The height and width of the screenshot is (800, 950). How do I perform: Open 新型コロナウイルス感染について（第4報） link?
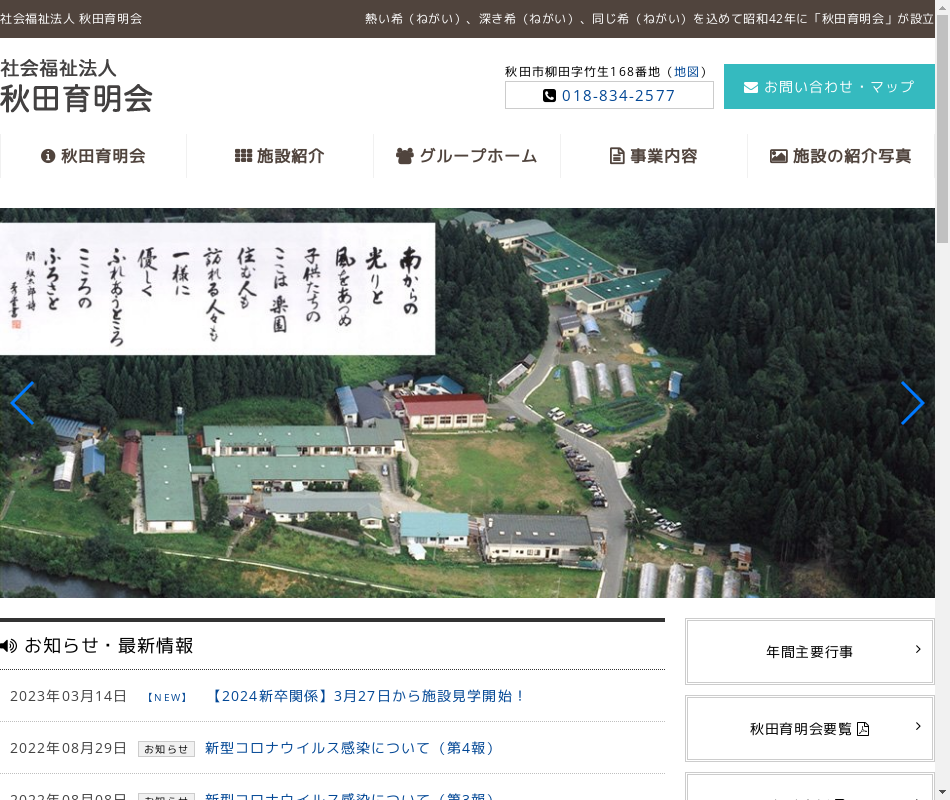click(x=351, y=748)
